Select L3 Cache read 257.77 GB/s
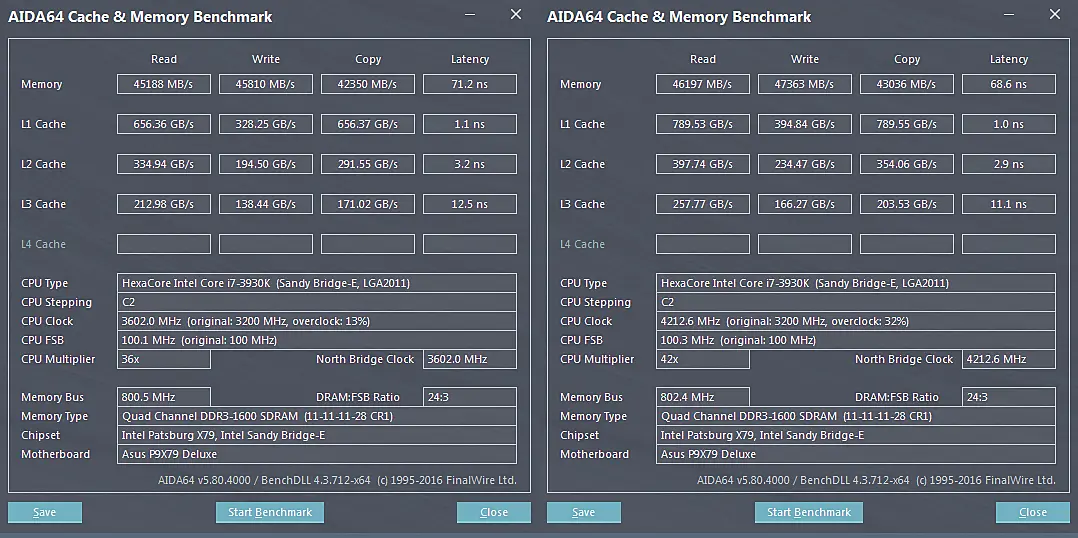This screenshot has height=538, width=1078. pos(703,204)
